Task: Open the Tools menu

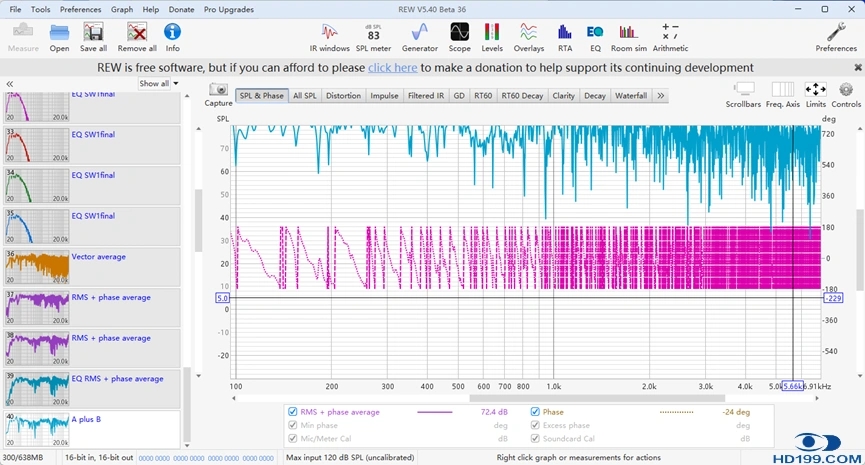Action: click(40, 9)
